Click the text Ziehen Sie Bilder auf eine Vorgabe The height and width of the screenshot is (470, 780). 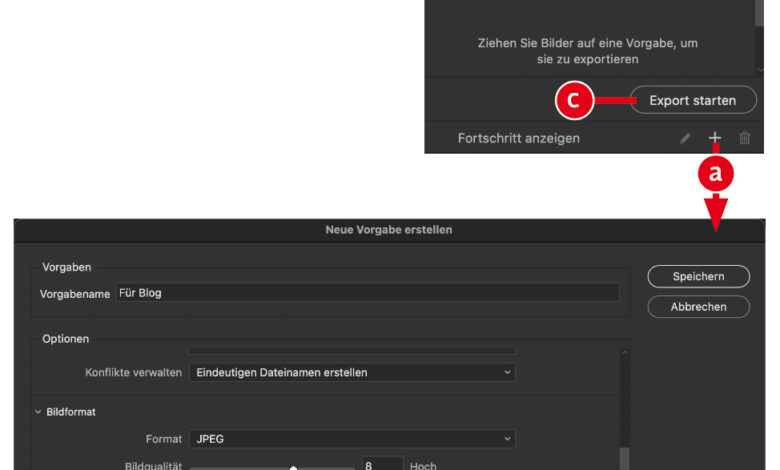(587, 51)
